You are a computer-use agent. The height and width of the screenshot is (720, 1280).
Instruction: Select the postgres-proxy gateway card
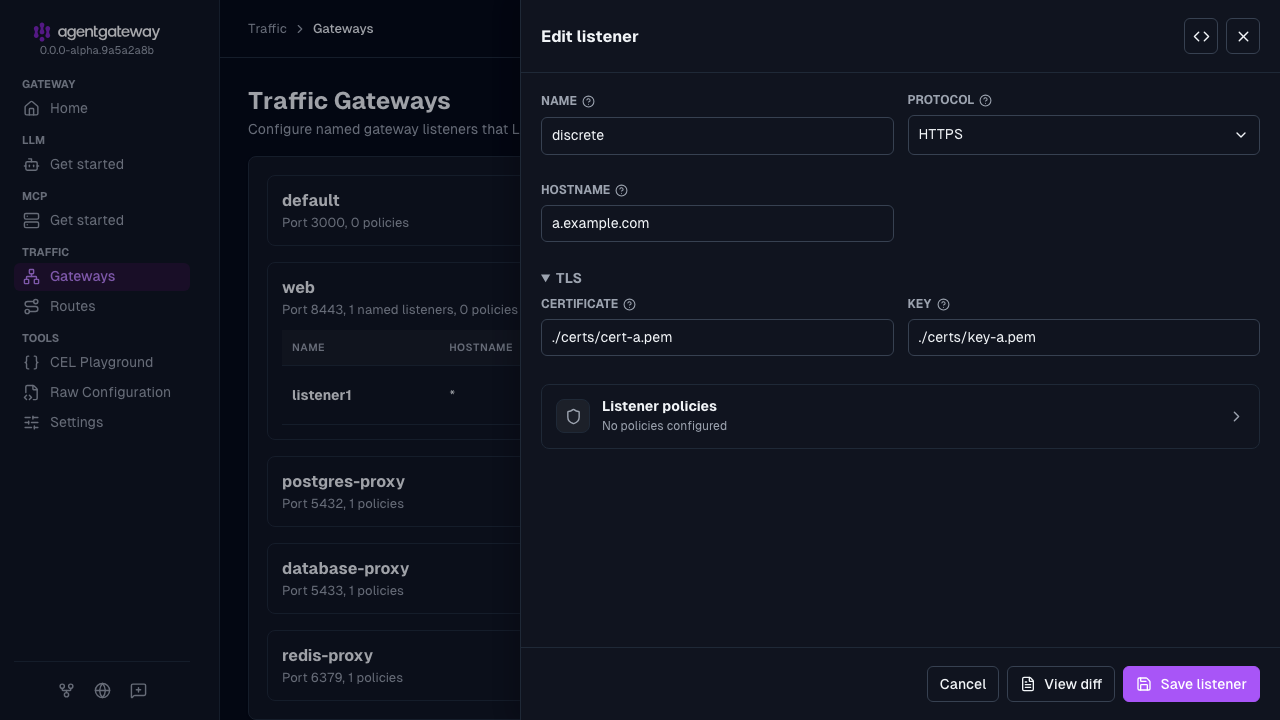pos(394,491)
